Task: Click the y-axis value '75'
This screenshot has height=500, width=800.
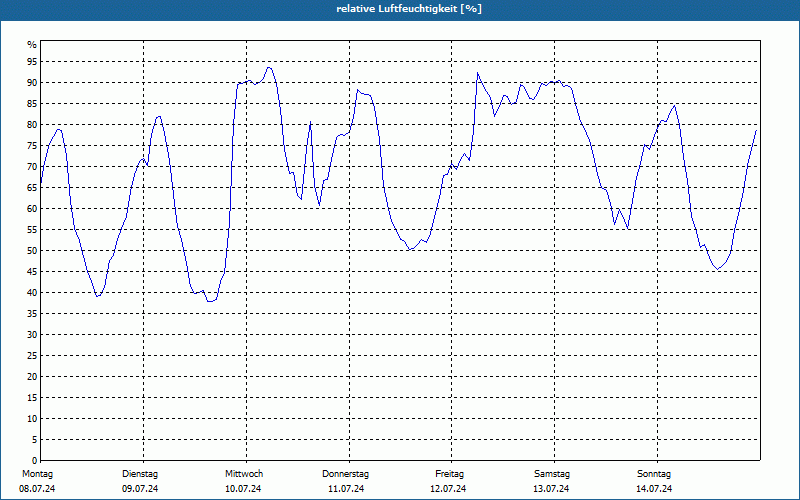Action: (32, 145)
